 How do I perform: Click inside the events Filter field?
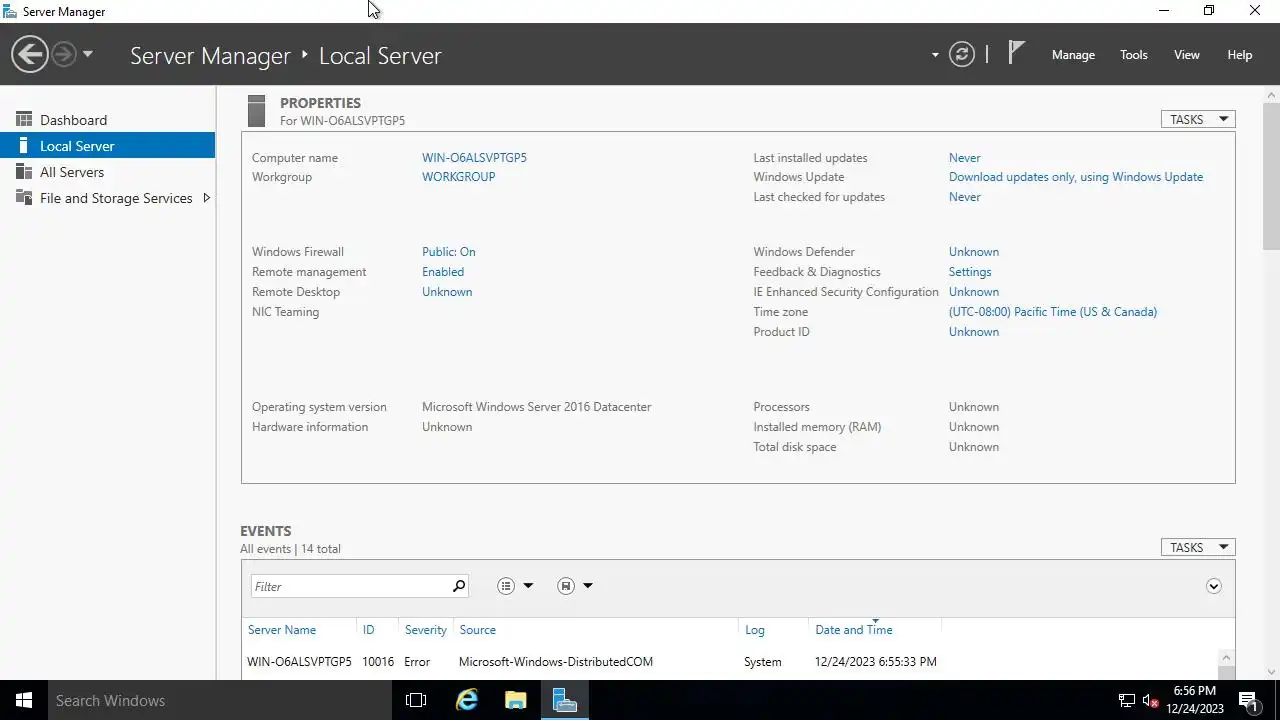click(x=350, y=586)
